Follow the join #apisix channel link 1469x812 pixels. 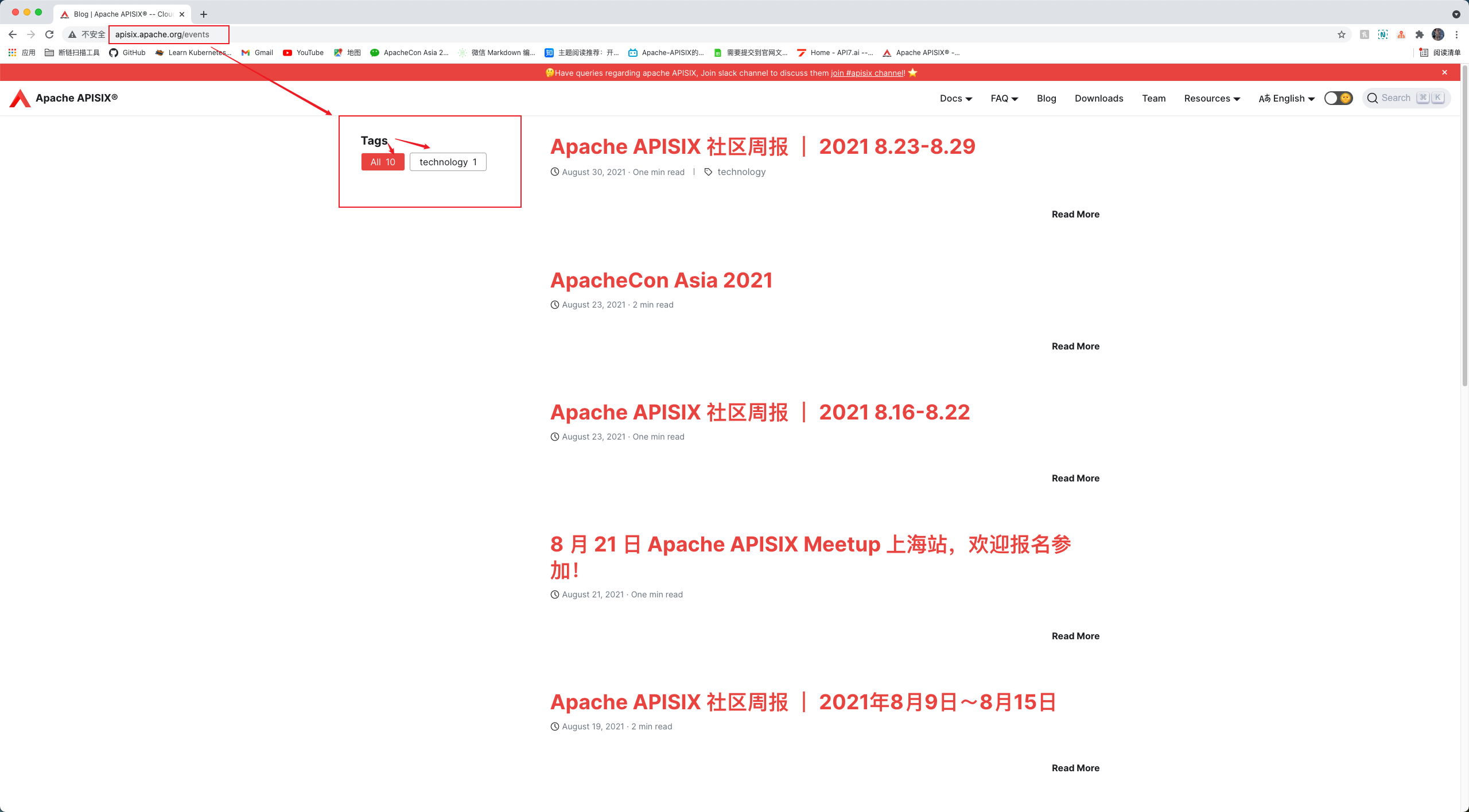[868, 73]
